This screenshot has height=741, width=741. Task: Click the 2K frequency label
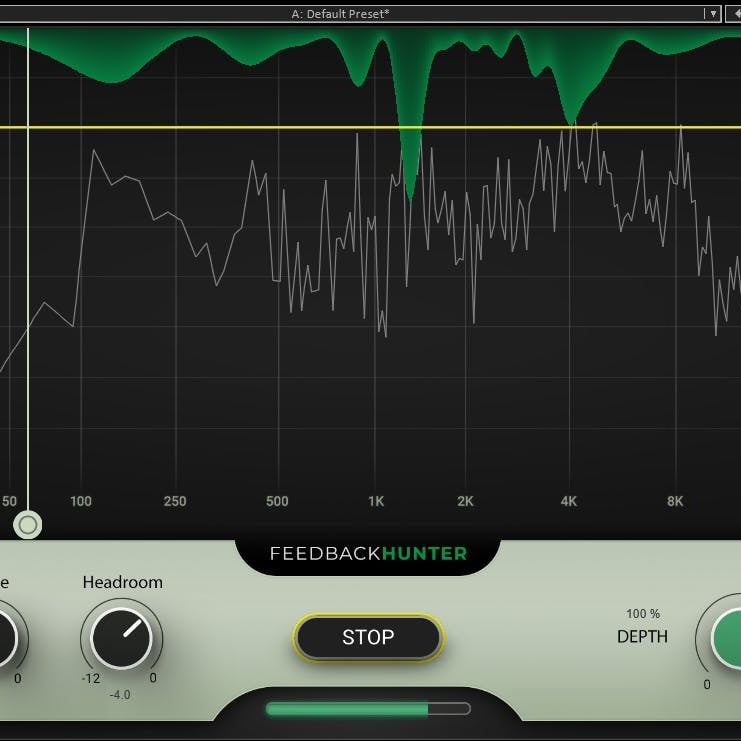(465, 501)
